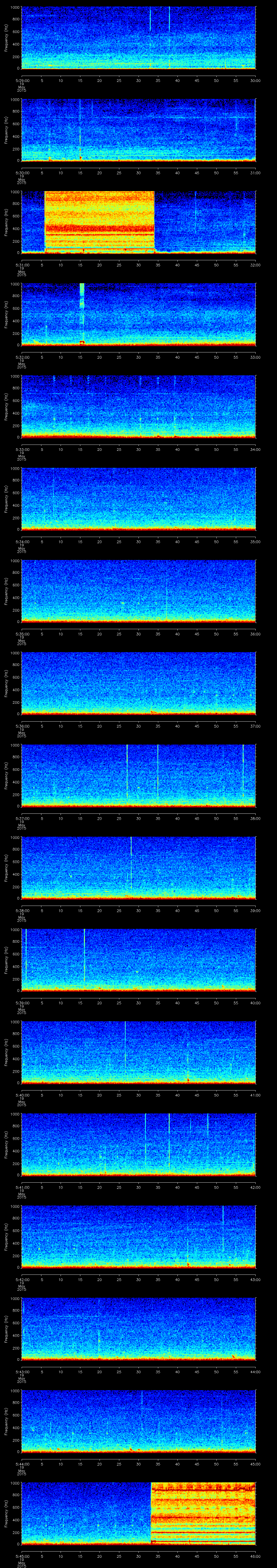Select the spectrogram panel starting at 5:35:00
Screen dimensions: 277x1568
click(x=138, y=592)
